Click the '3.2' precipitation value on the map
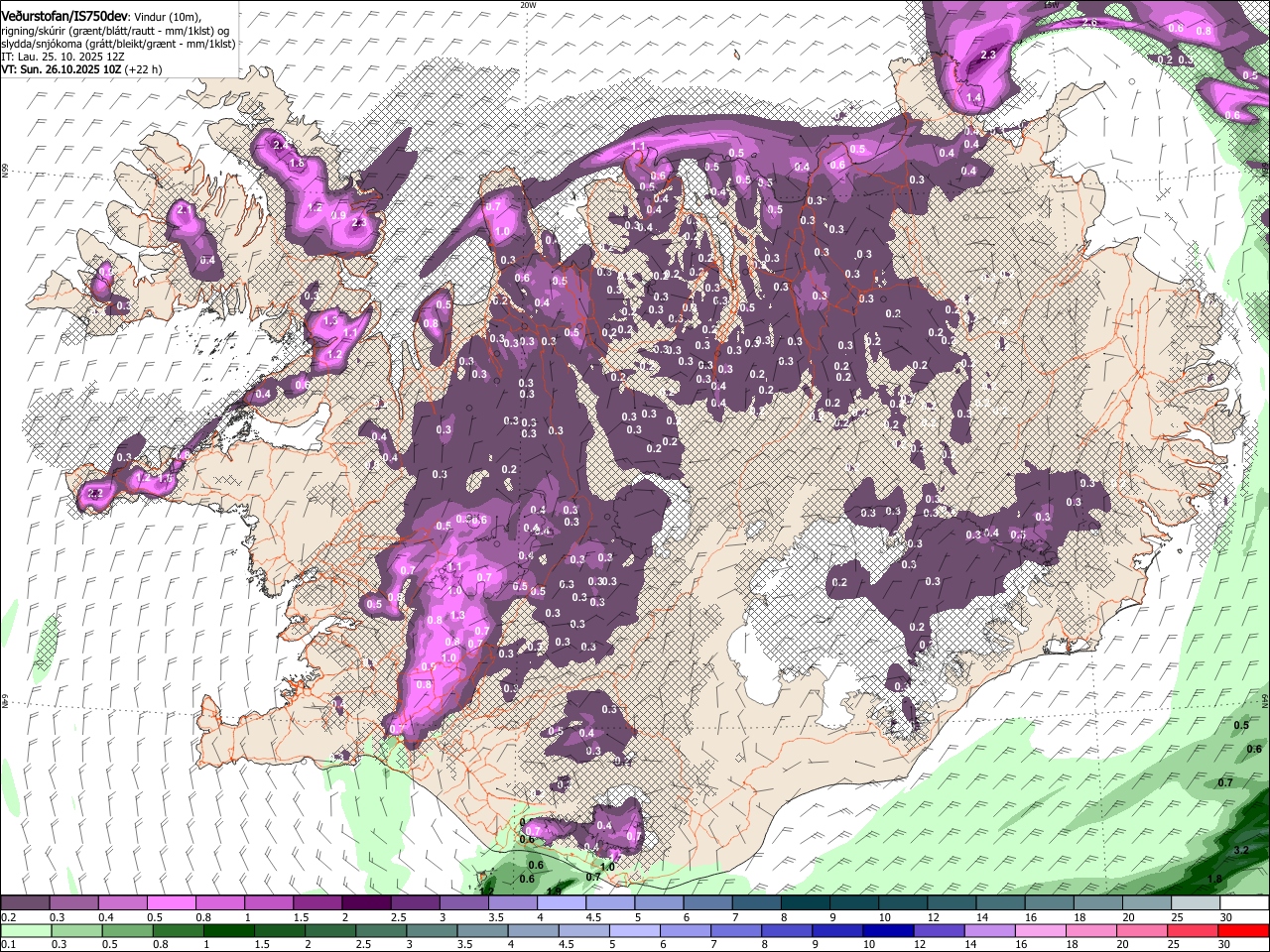The width and height of the screenshot is (1270, 952). point(1241,851)
